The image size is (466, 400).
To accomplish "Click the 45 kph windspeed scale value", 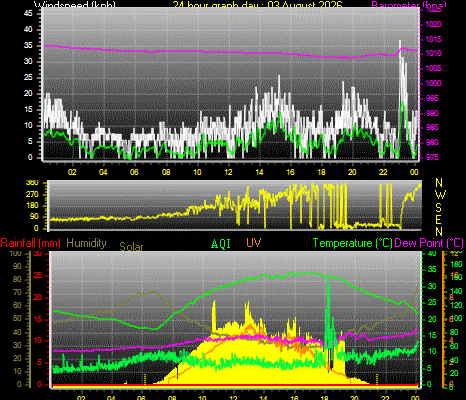I will [x=28, y=13].
